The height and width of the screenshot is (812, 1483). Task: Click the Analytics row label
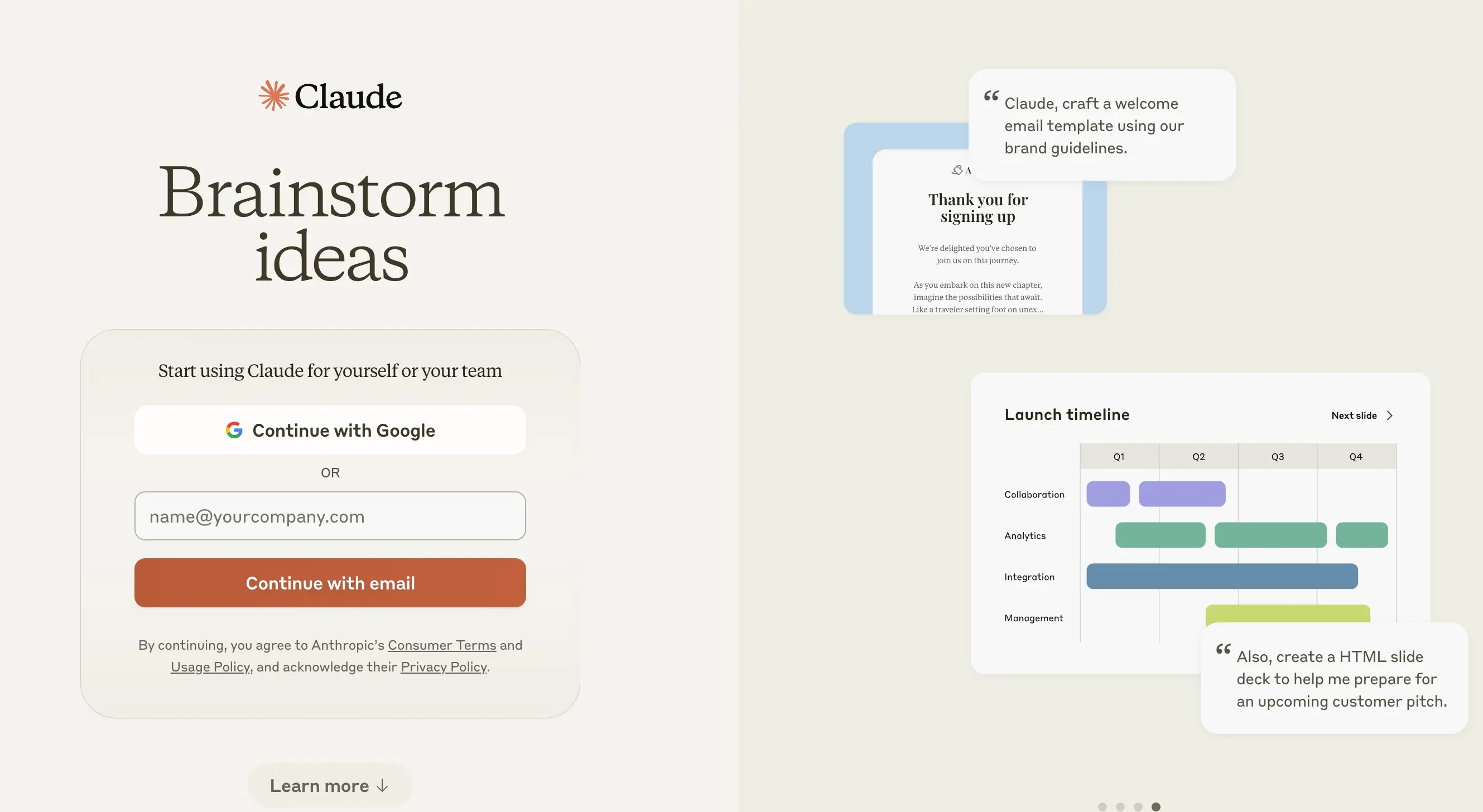pyautogui.click(x=1025, y=536)
